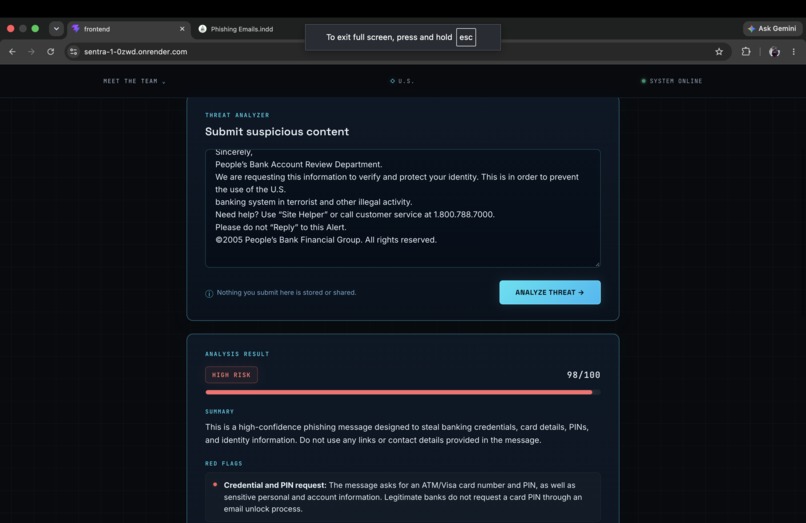Open site information icon in address bar

coord(74,51)
